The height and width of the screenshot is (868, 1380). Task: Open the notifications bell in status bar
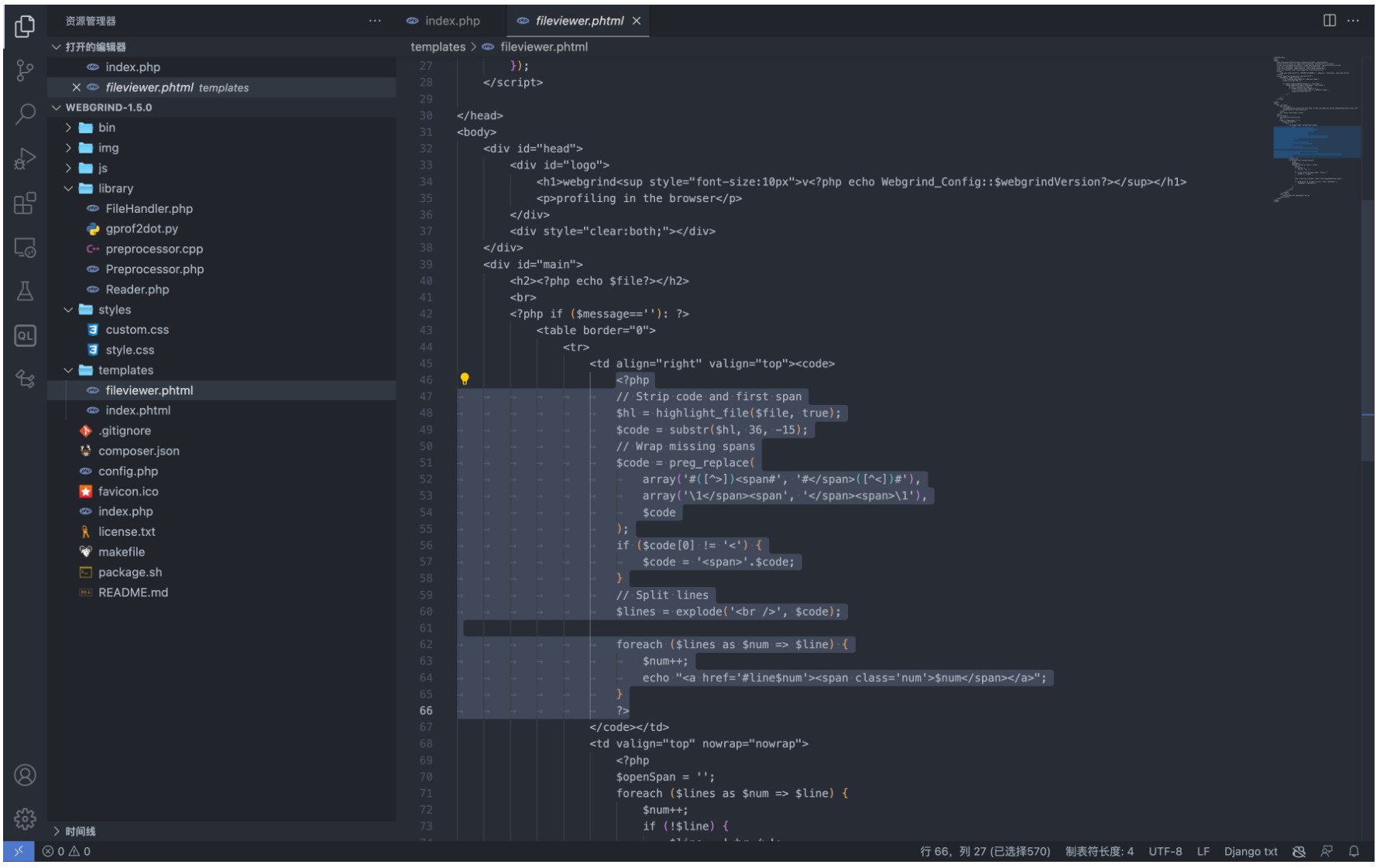(x=1354, y=851)
